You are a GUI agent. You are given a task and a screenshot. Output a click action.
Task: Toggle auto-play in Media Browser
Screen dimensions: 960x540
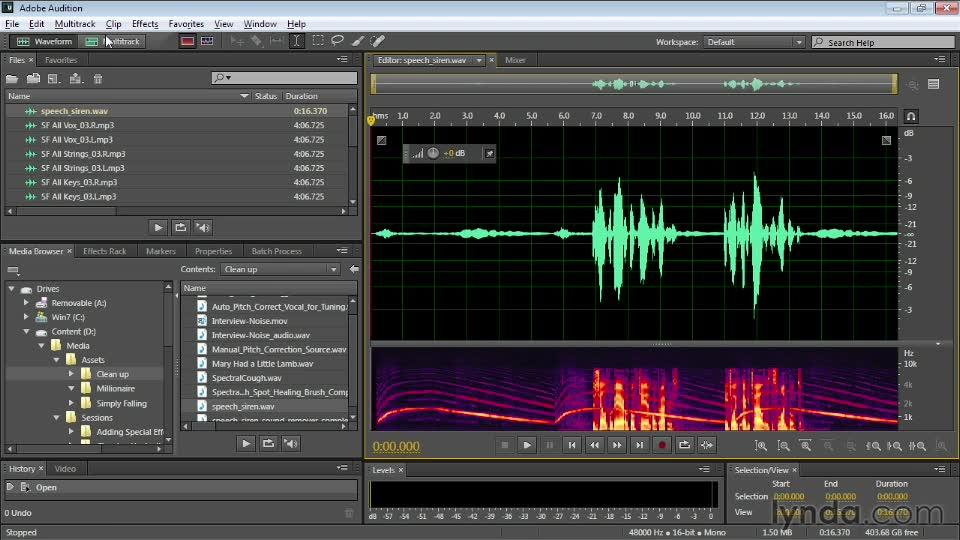point(291,444)
